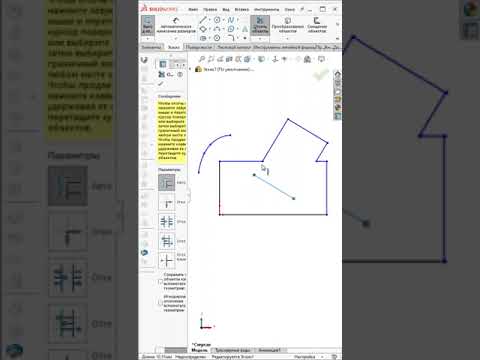This screenshot has width=480, height=360.
Task: Open the View (Вид) menu
Action: (x=226, y=9)
